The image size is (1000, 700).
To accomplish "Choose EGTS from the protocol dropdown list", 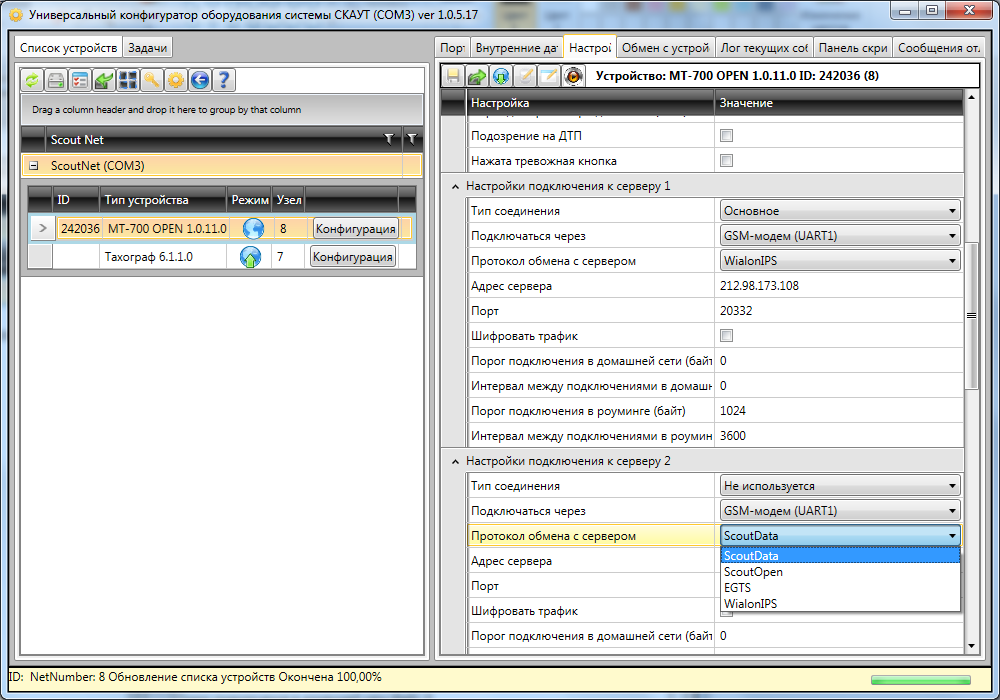I will 737,588.
